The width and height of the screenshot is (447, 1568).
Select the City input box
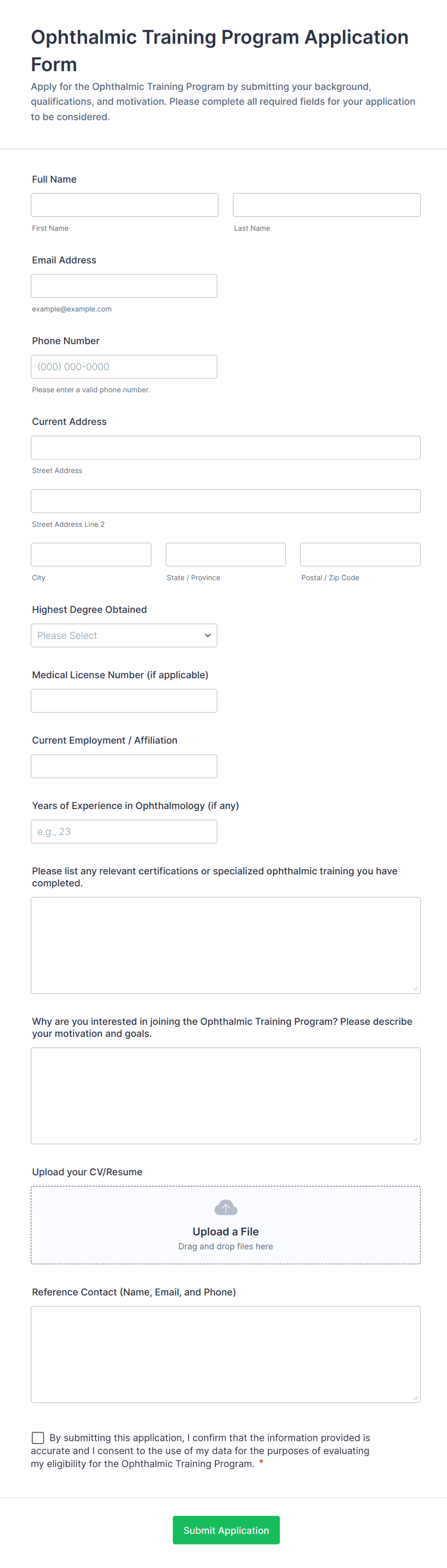point(91,555)
